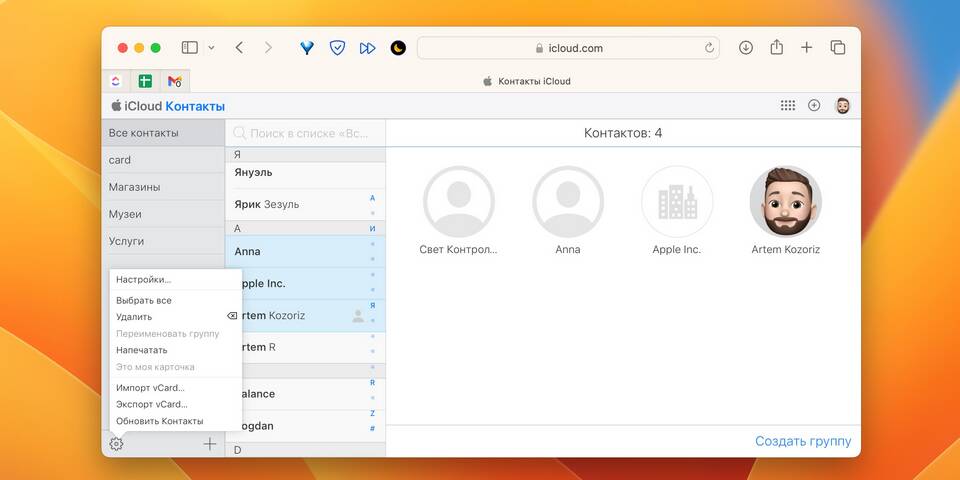Select Выбрать все in the popup menu
Screen dimensions: 960x480
click(x=144, y=300)
